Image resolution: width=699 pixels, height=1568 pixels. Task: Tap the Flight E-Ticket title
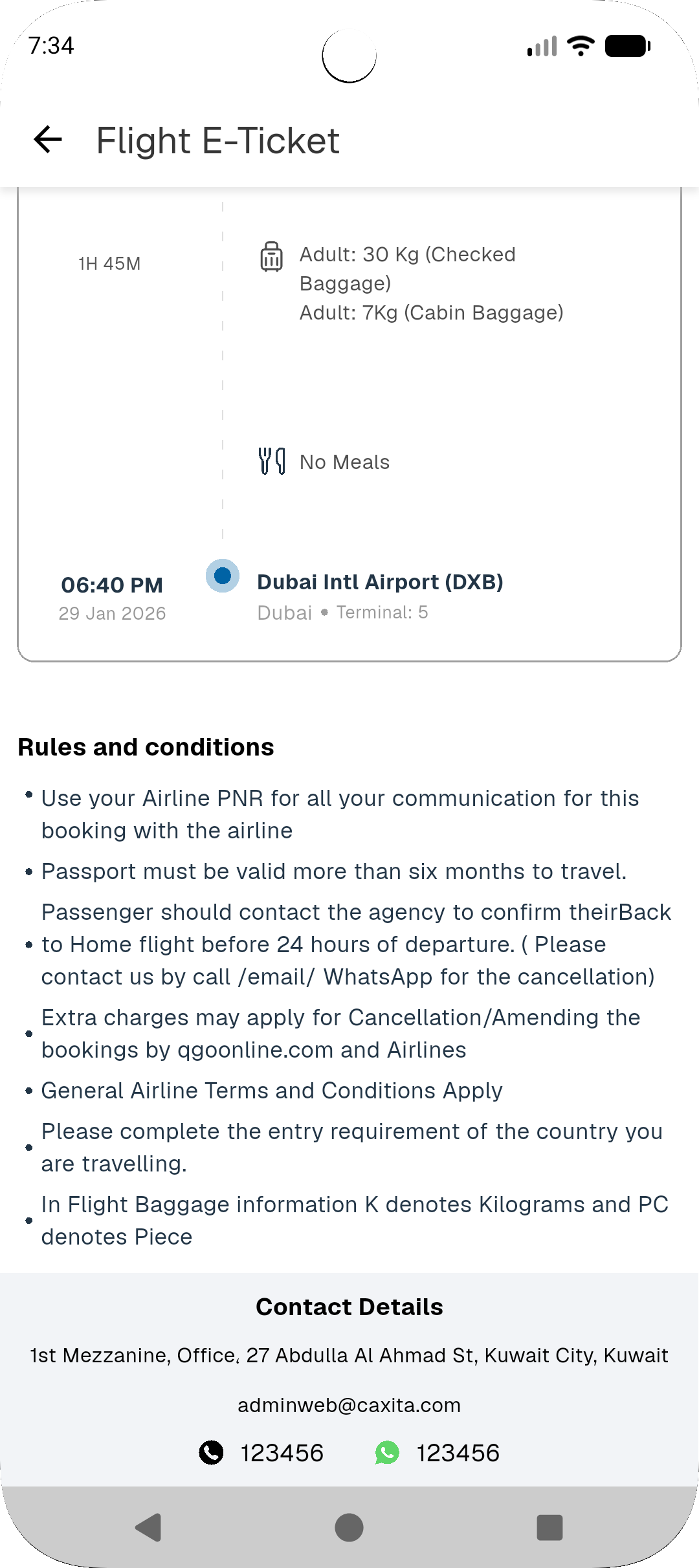pyautogui.click(x=217, y=140)
